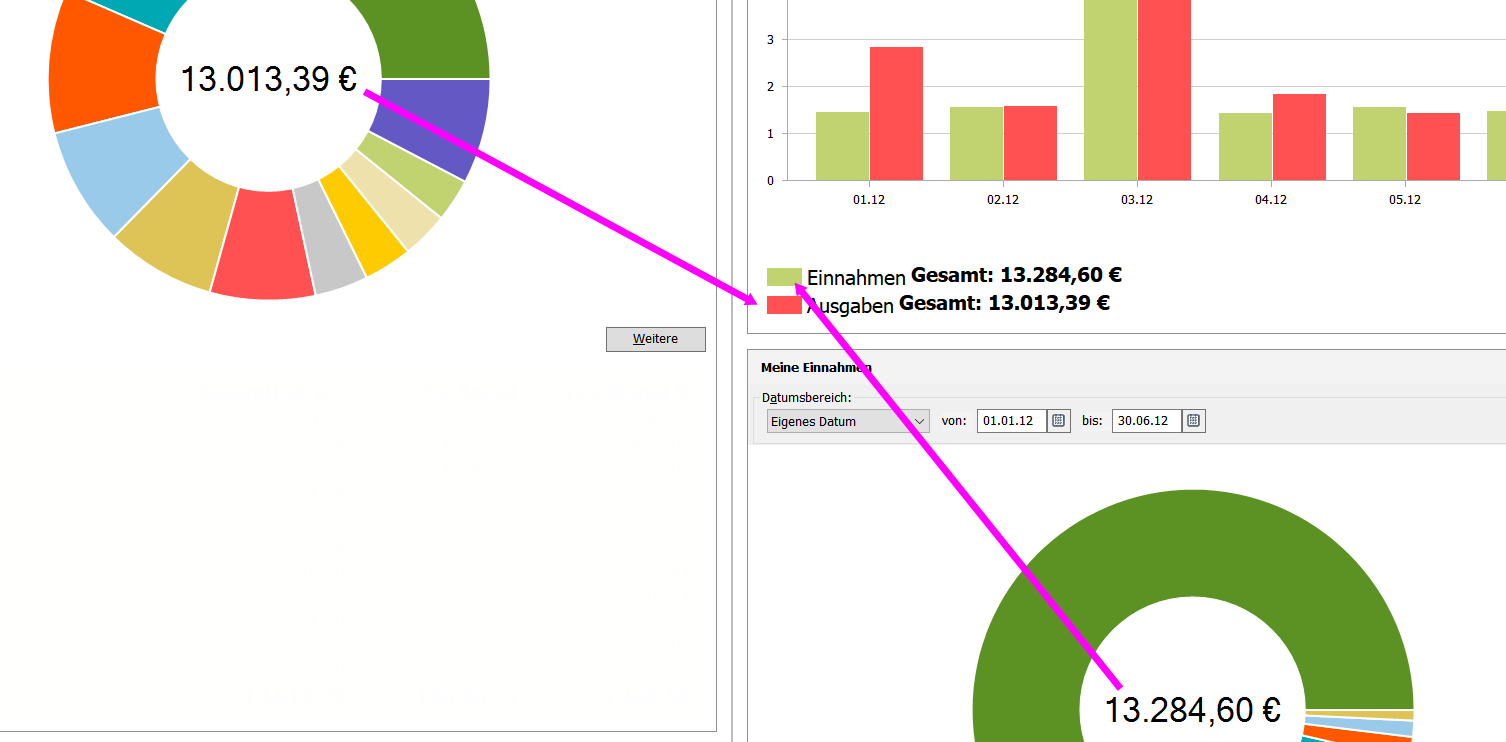This screenshot has height=742, width=1506.
Task: Click the red Ausgaben bar for 04.12
Action: coord(1299,137)
